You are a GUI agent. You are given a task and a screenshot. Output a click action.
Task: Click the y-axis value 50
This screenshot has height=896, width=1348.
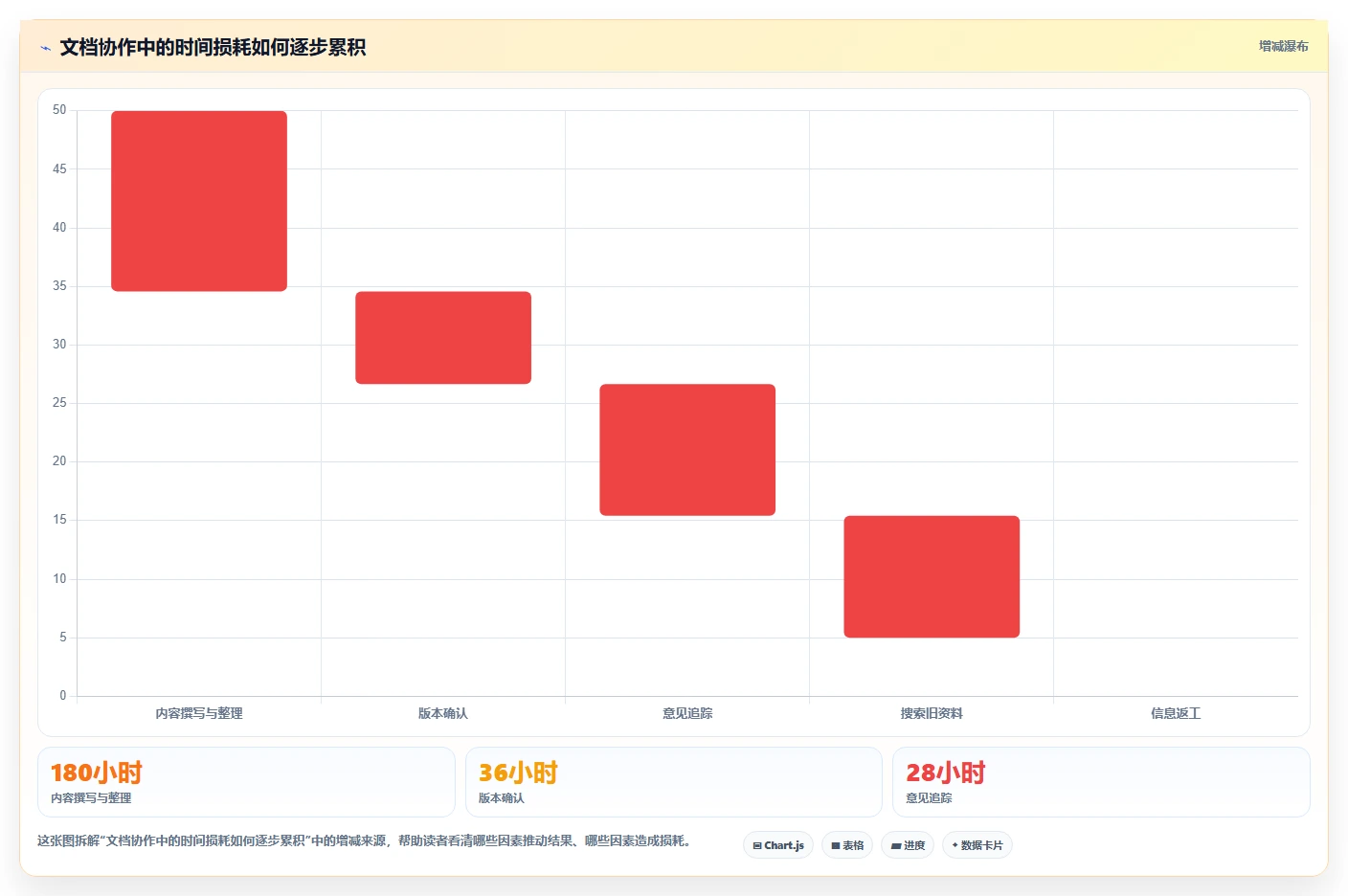point(59,110)
